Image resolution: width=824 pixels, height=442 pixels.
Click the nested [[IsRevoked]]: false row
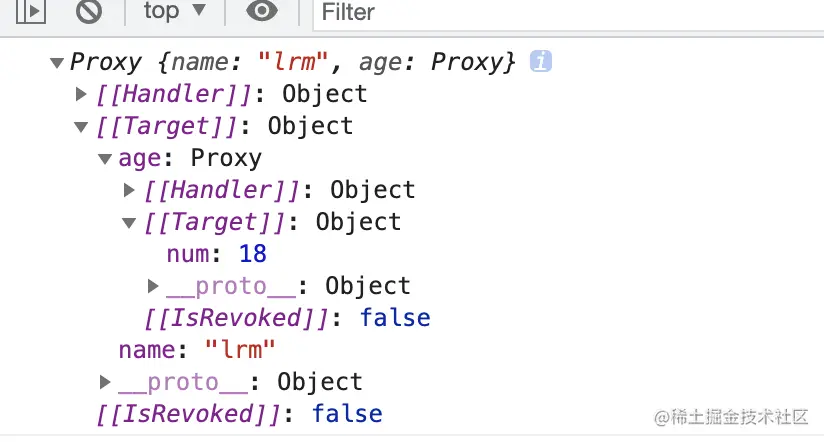click(x=288, y=318)
